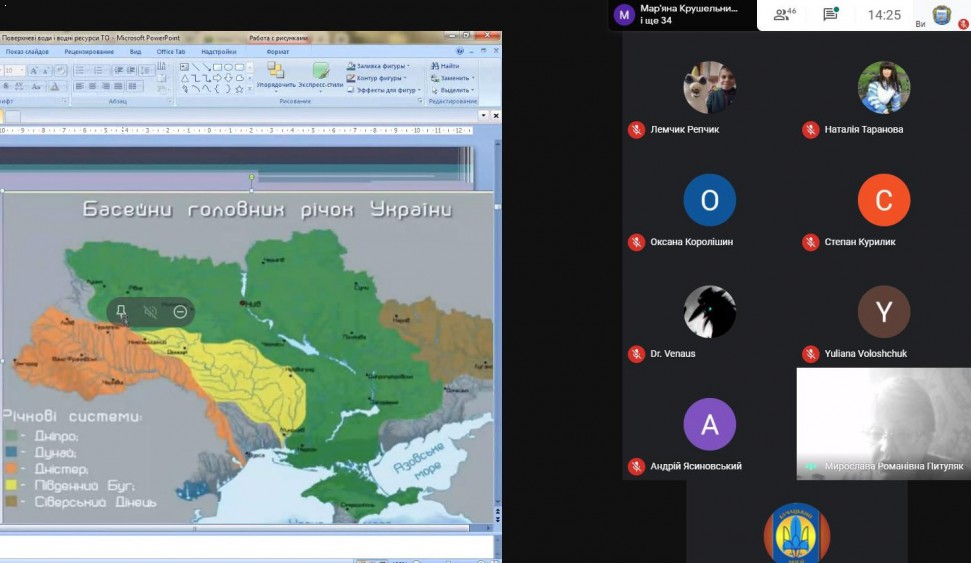
Task: Open the participants list showing 46
Action: click(785, 14)
